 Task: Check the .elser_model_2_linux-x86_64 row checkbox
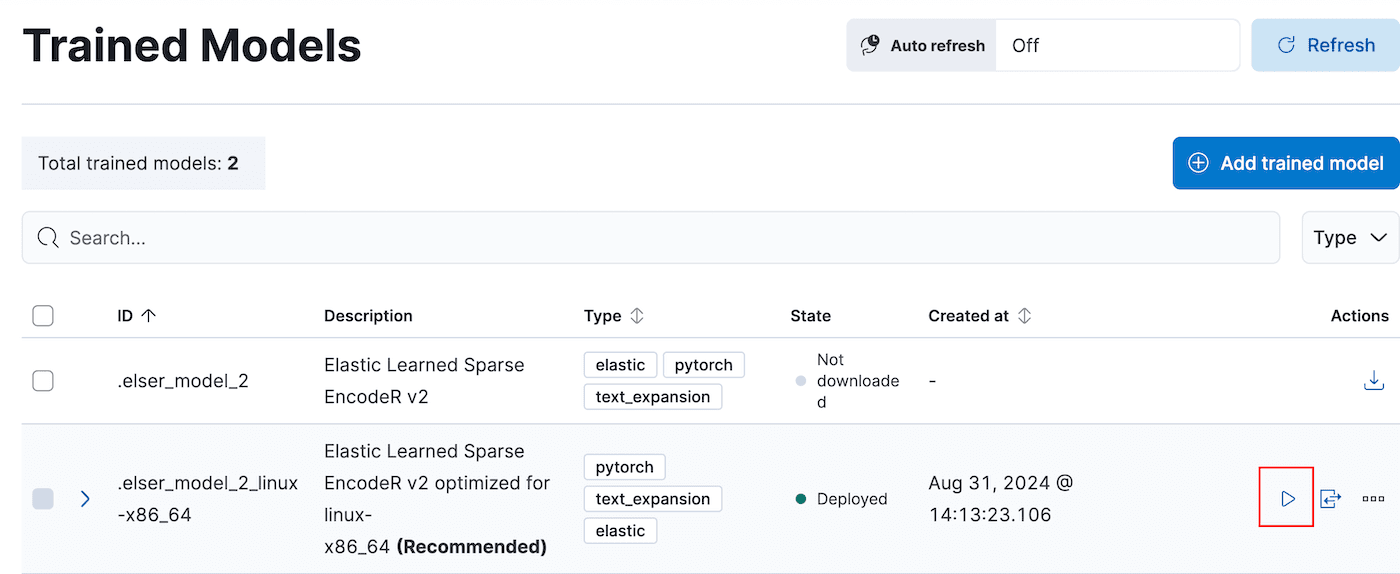click(43, 498)
